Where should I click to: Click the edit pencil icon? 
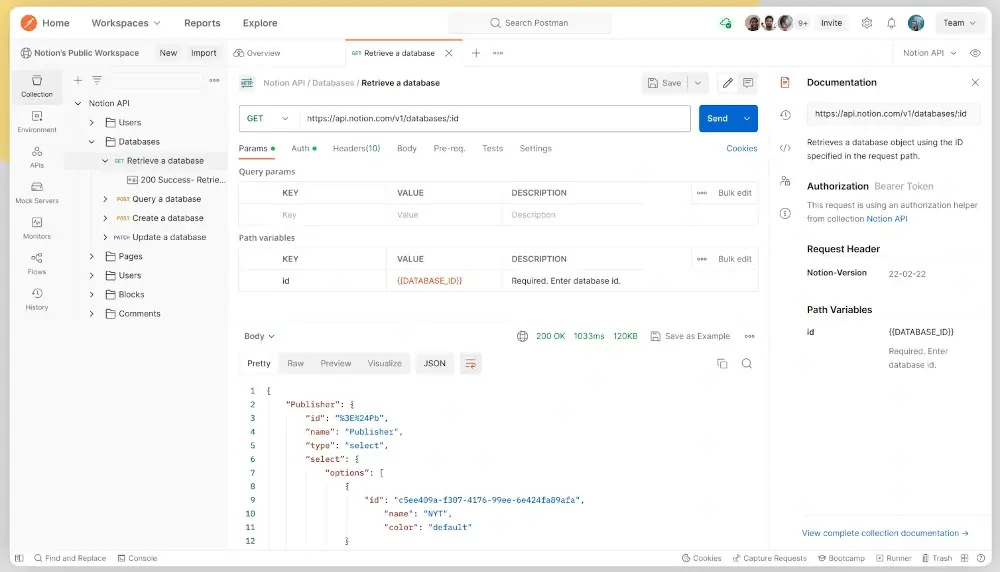click(x=728, y=83)
